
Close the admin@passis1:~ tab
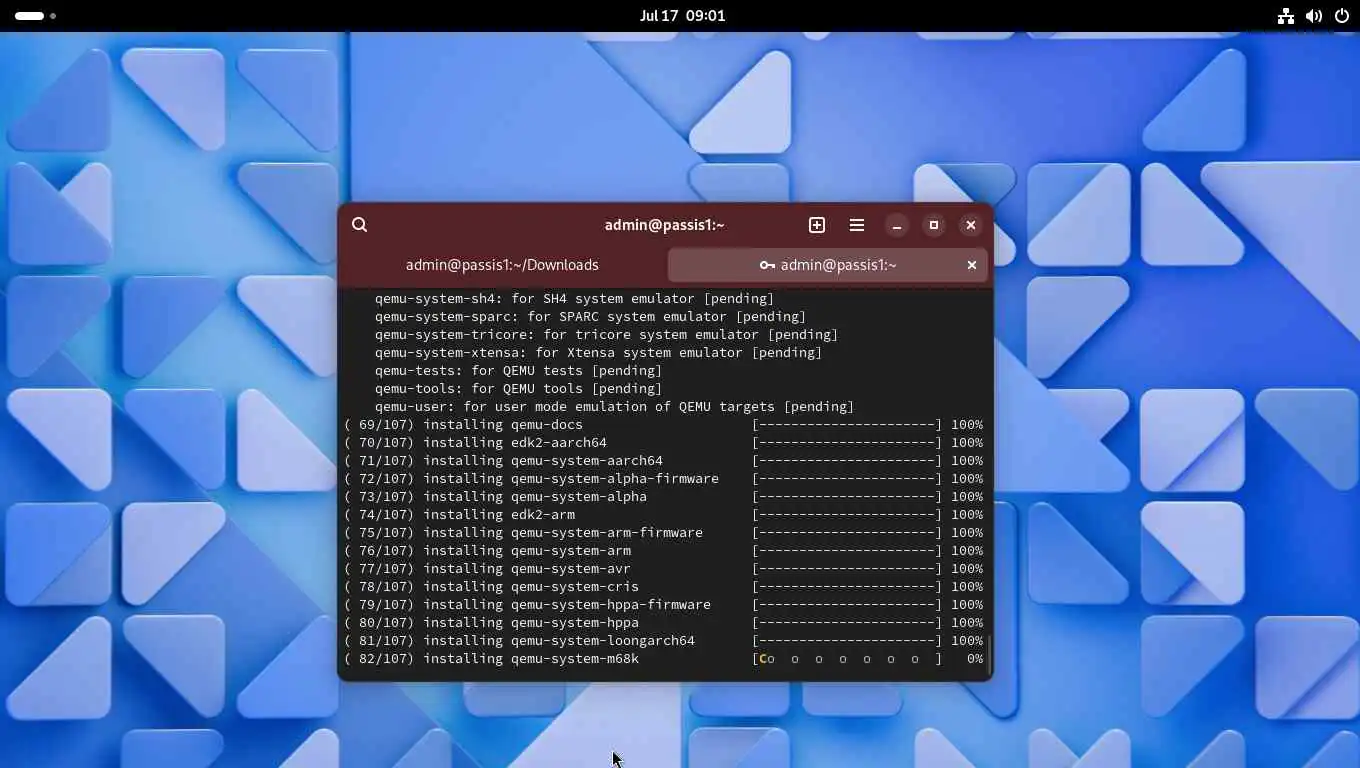click(971, 265)
